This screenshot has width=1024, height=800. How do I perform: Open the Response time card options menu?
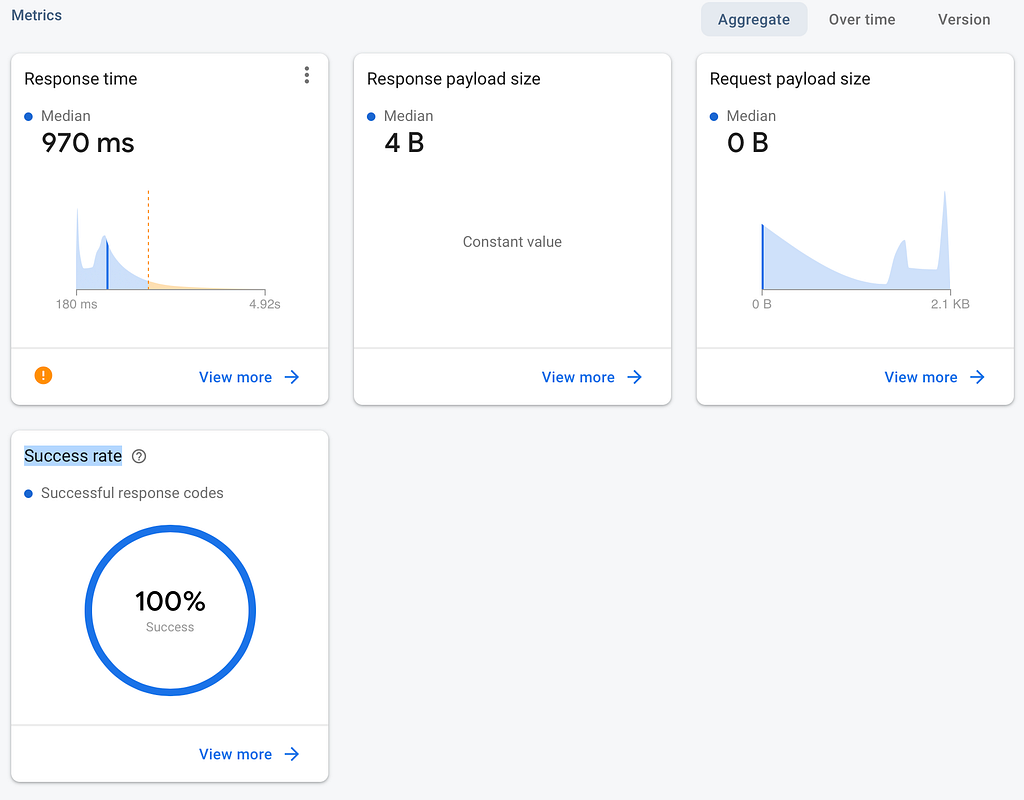coord(307,76)
